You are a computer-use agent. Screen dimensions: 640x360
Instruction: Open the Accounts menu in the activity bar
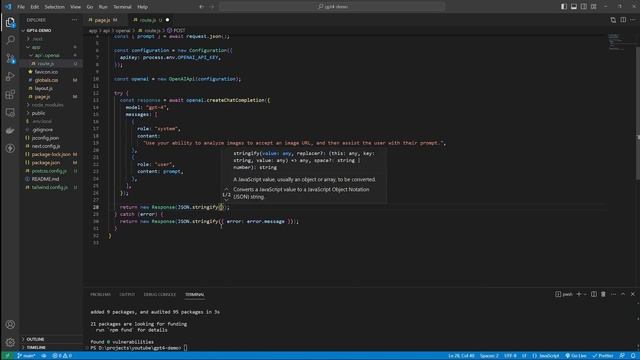point(10,324)
